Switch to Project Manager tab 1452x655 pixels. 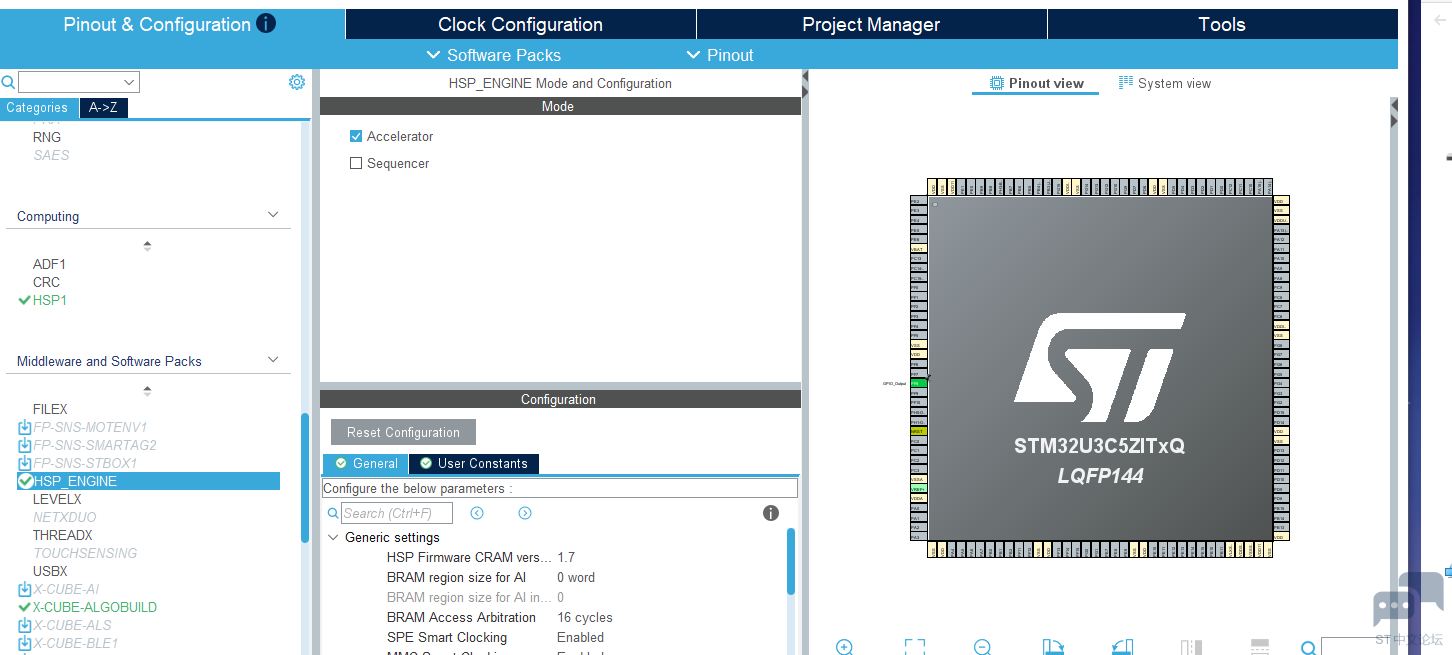point(871,24)
